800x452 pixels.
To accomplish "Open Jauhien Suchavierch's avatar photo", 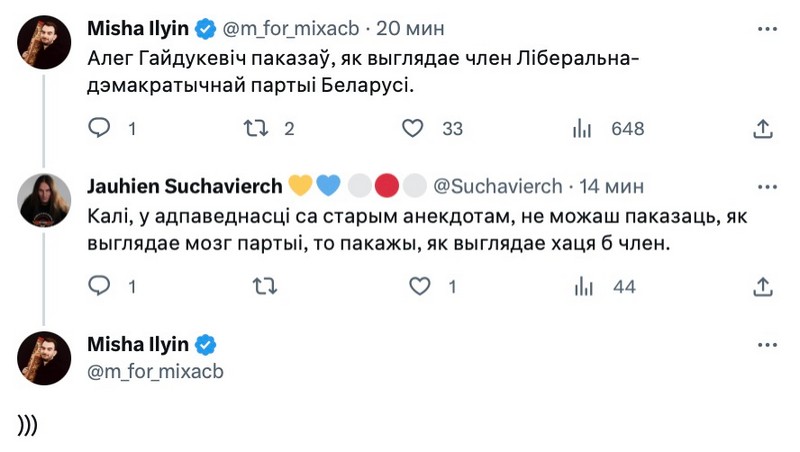I will tap(45, 199).
